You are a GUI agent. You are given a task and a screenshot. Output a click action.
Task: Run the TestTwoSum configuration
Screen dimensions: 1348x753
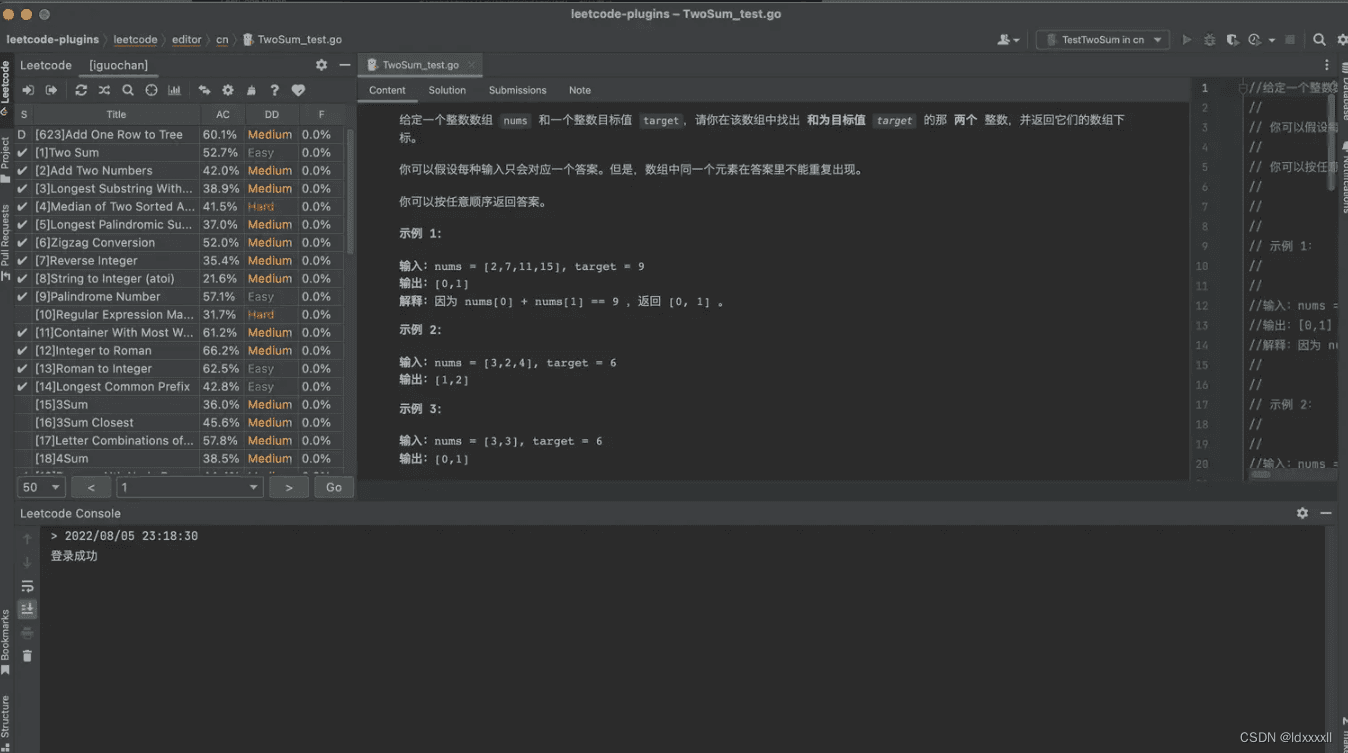point(1187,40)
